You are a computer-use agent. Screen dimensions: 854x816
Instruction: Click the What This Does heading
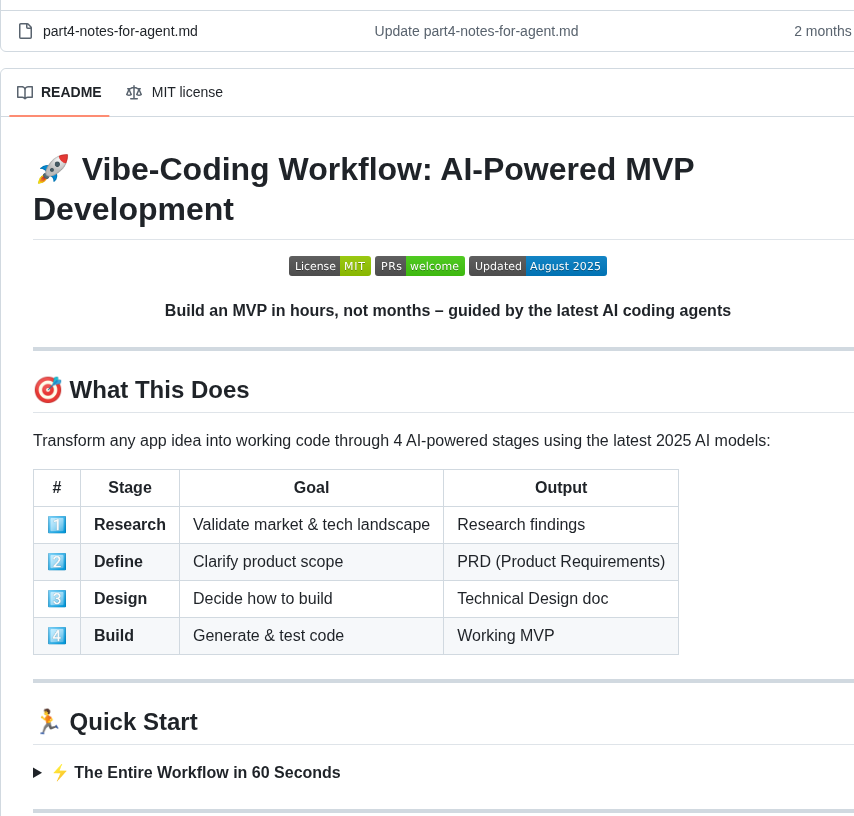pos(159,390)
